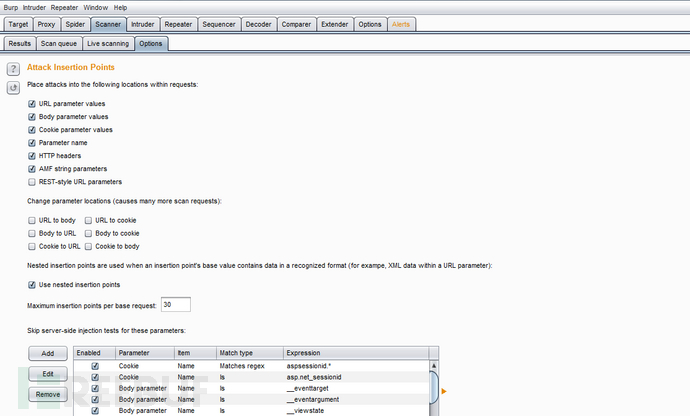Uncheck Enabled for aspsessionid.* row
690x416 pixels.
click(x=95, y=366)
